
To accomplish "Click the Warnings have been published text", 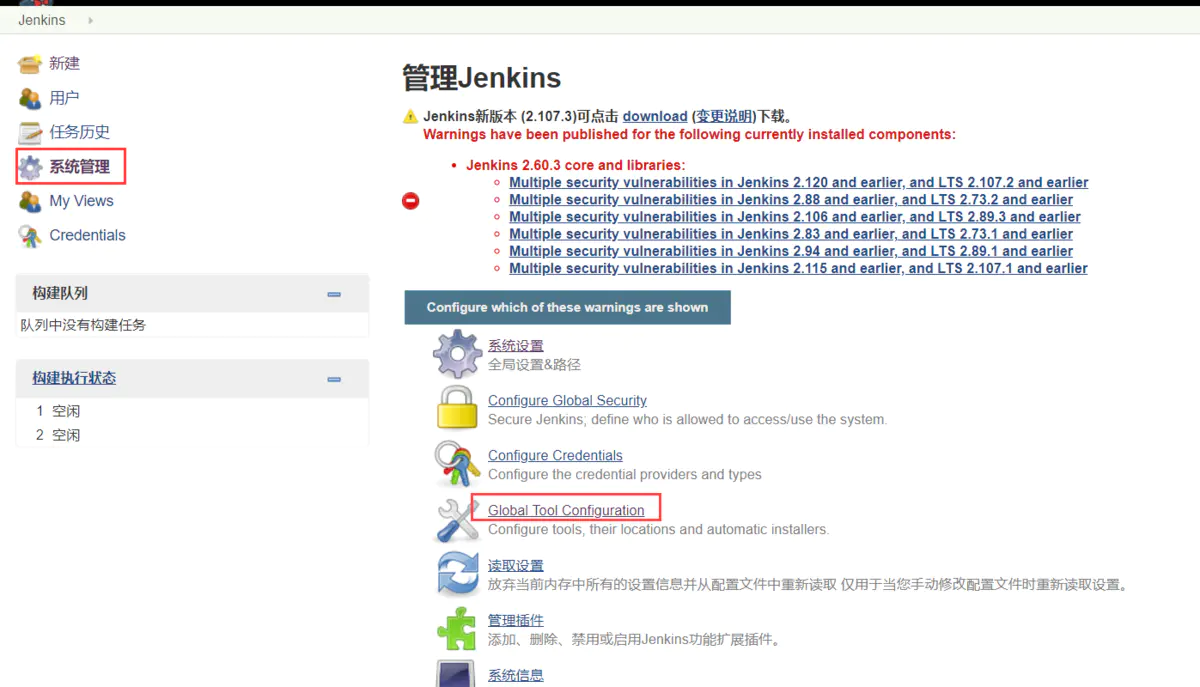I will 689,134.
